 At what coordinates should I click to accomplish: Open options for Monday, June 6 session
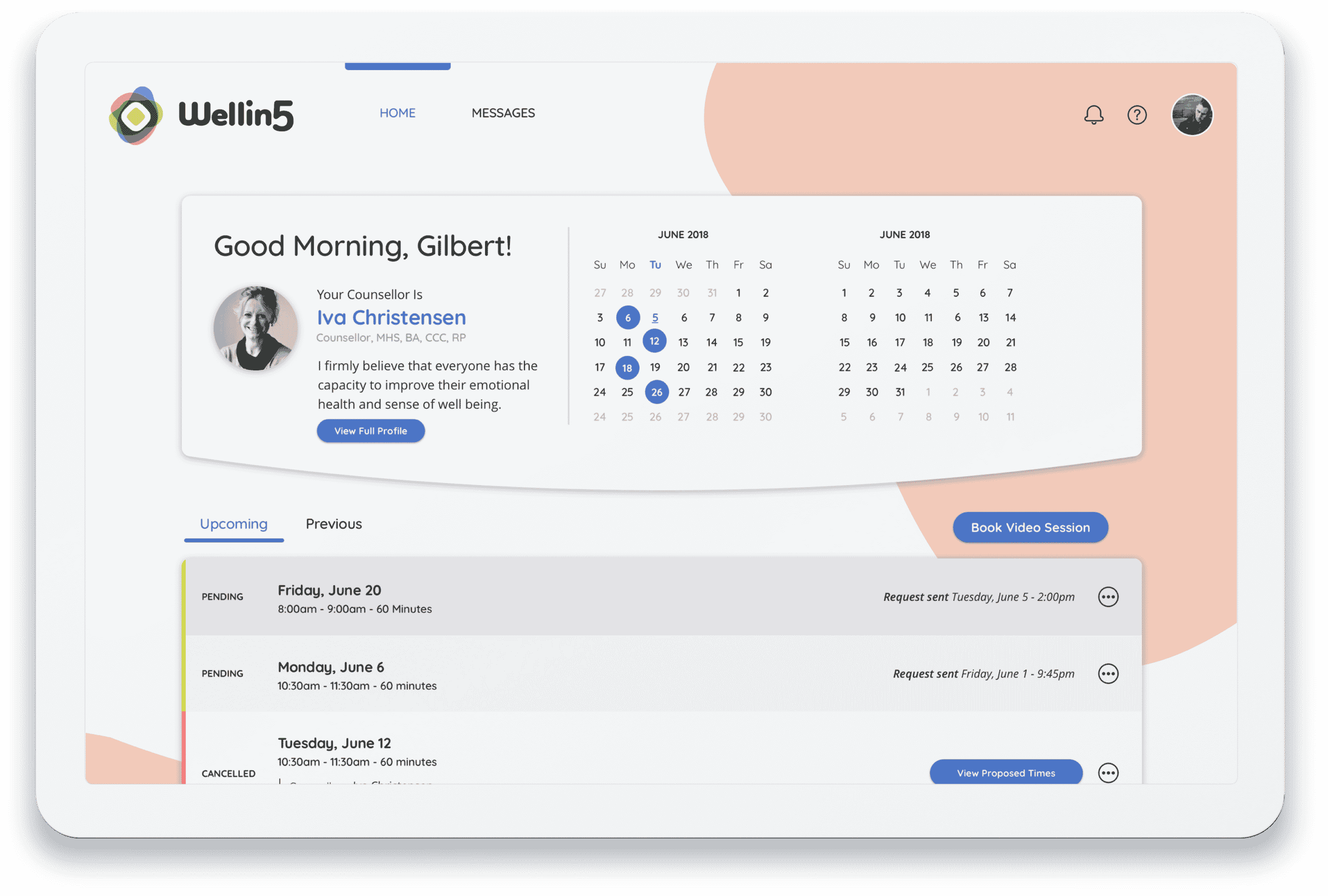click(1108, 673)
